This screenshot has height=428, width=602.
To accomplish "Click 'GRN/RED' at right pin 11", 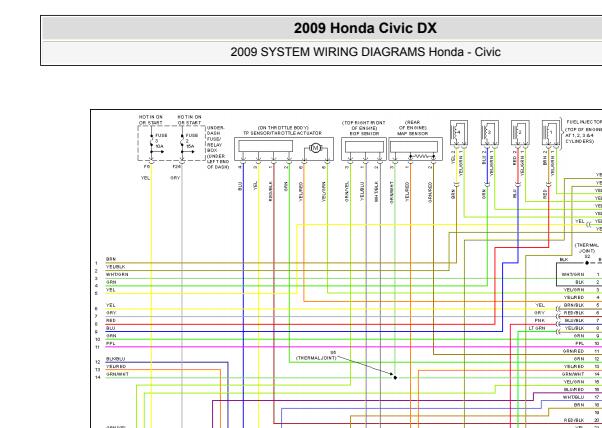I will 574,351.
